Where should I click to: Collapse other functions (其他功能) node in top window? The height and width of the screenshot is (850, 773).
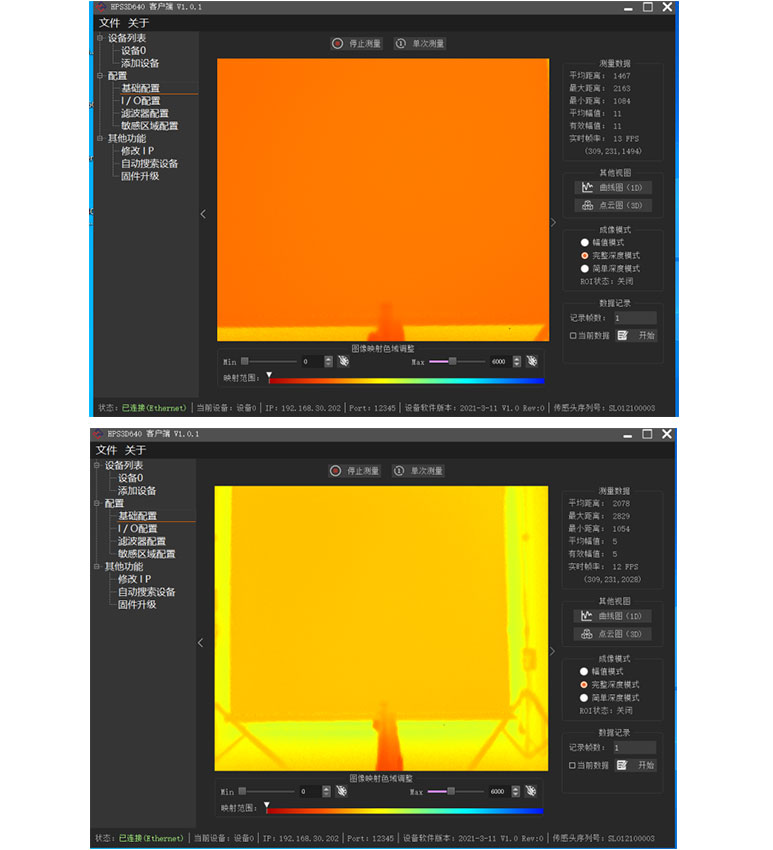pos(100,138)
